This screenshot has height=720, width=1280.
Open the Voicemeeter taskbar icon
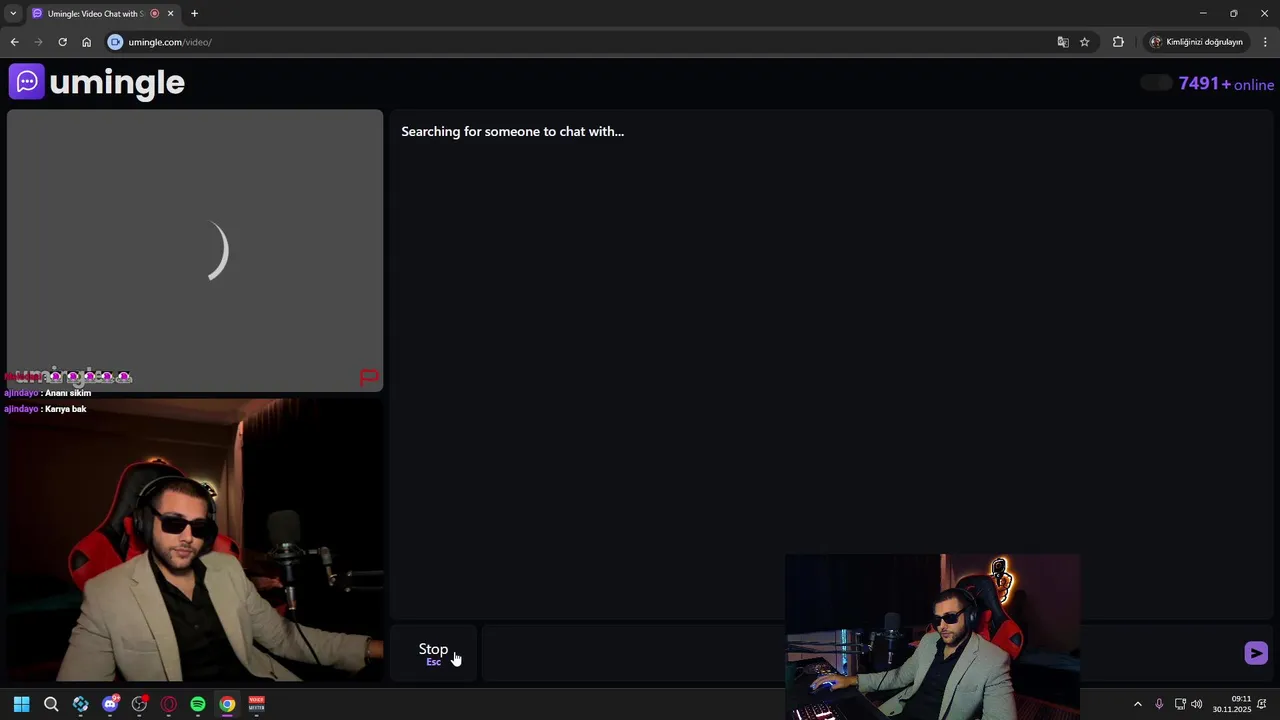pos(256,704)
